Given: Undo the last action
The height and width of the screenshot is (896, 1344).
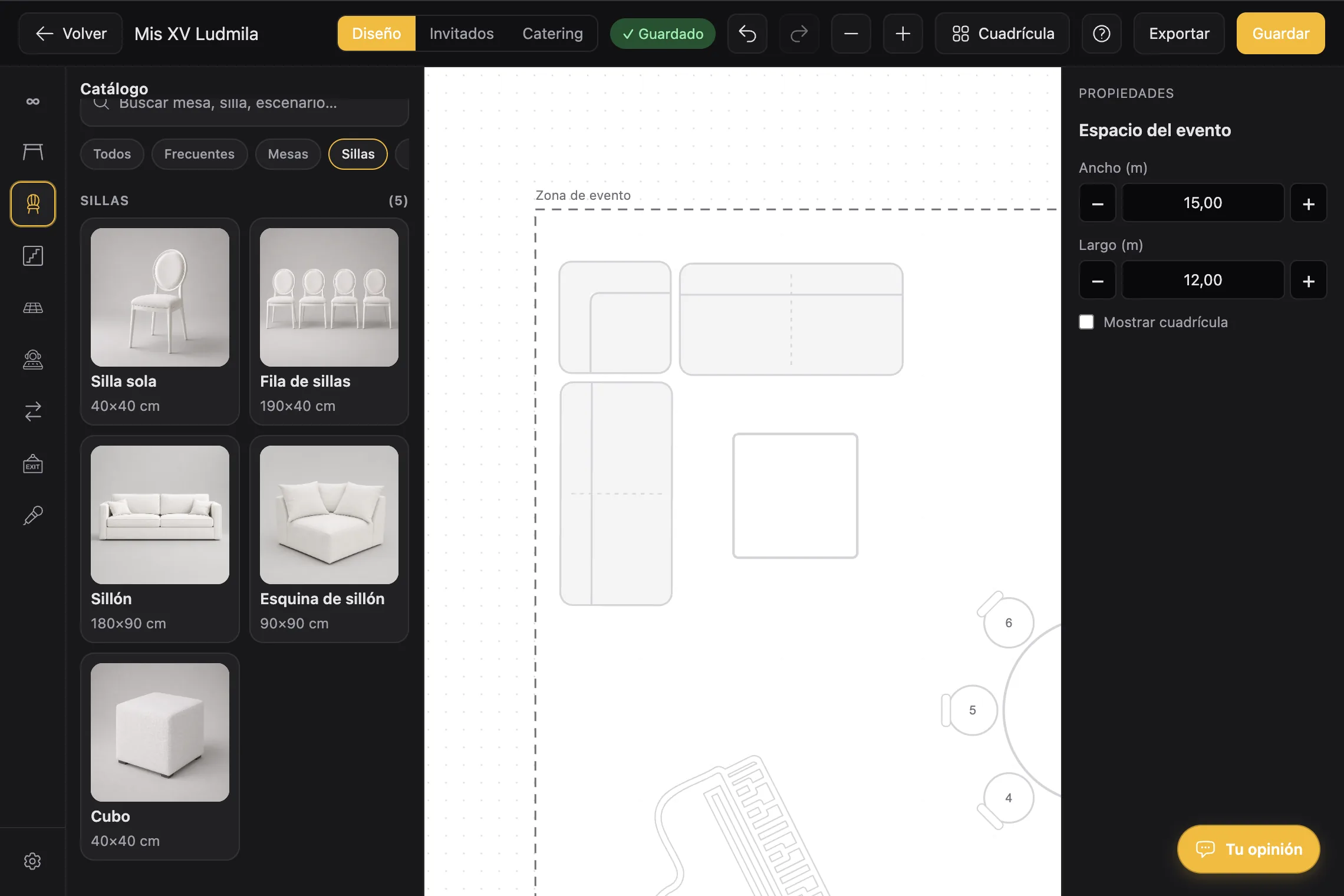Looking at the screenshot, I should point(747,34).
